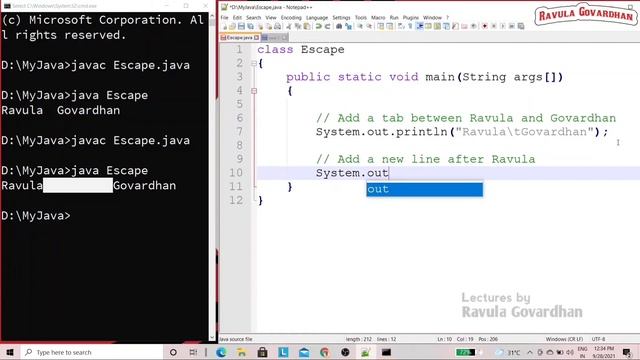Screen dimensions: 640x360
Task: Click the Folder as Workspace icon
Action: [464, 26]
